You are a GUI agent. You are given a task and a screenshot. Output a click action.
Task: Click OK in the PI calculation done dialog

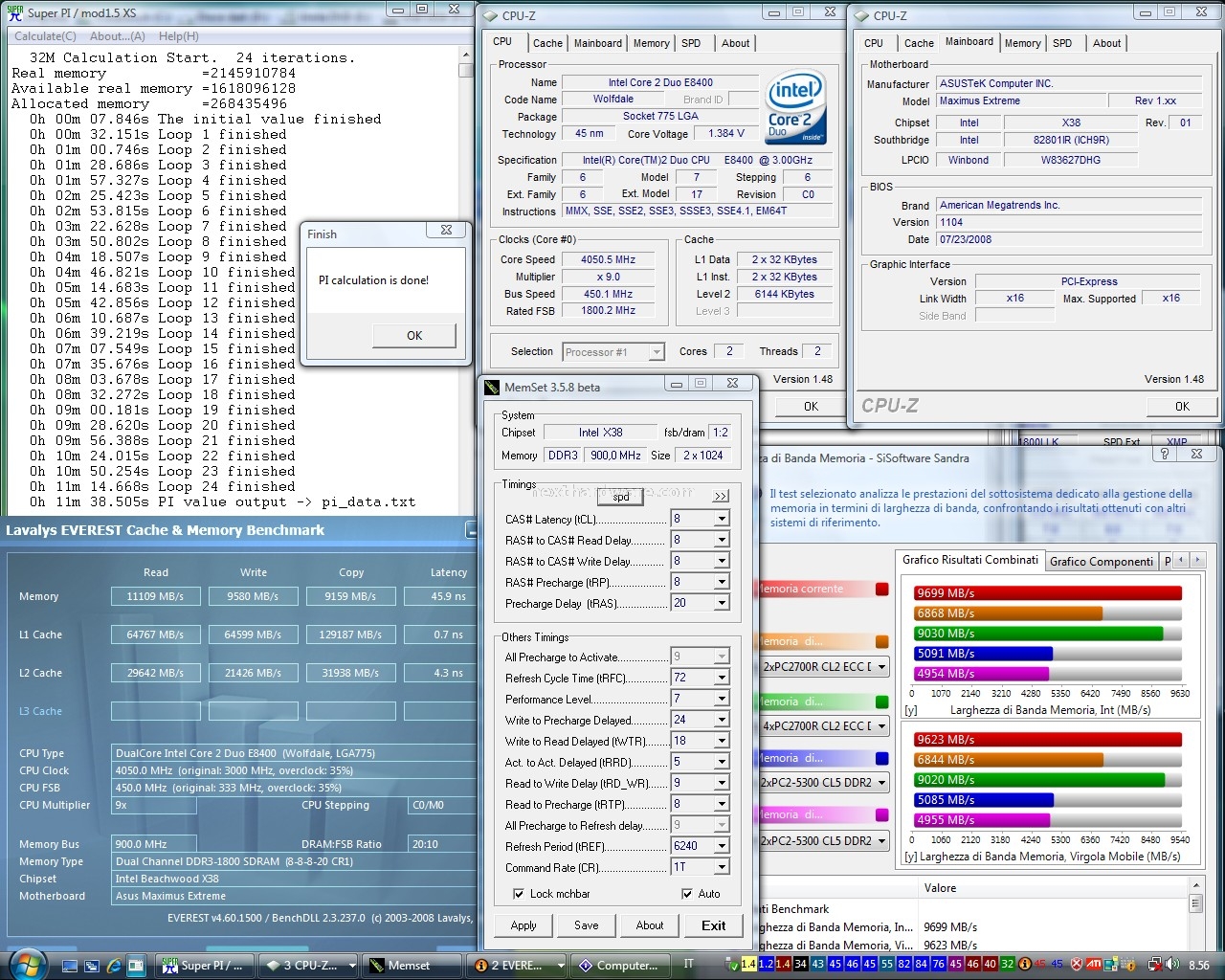coord(414,335)
